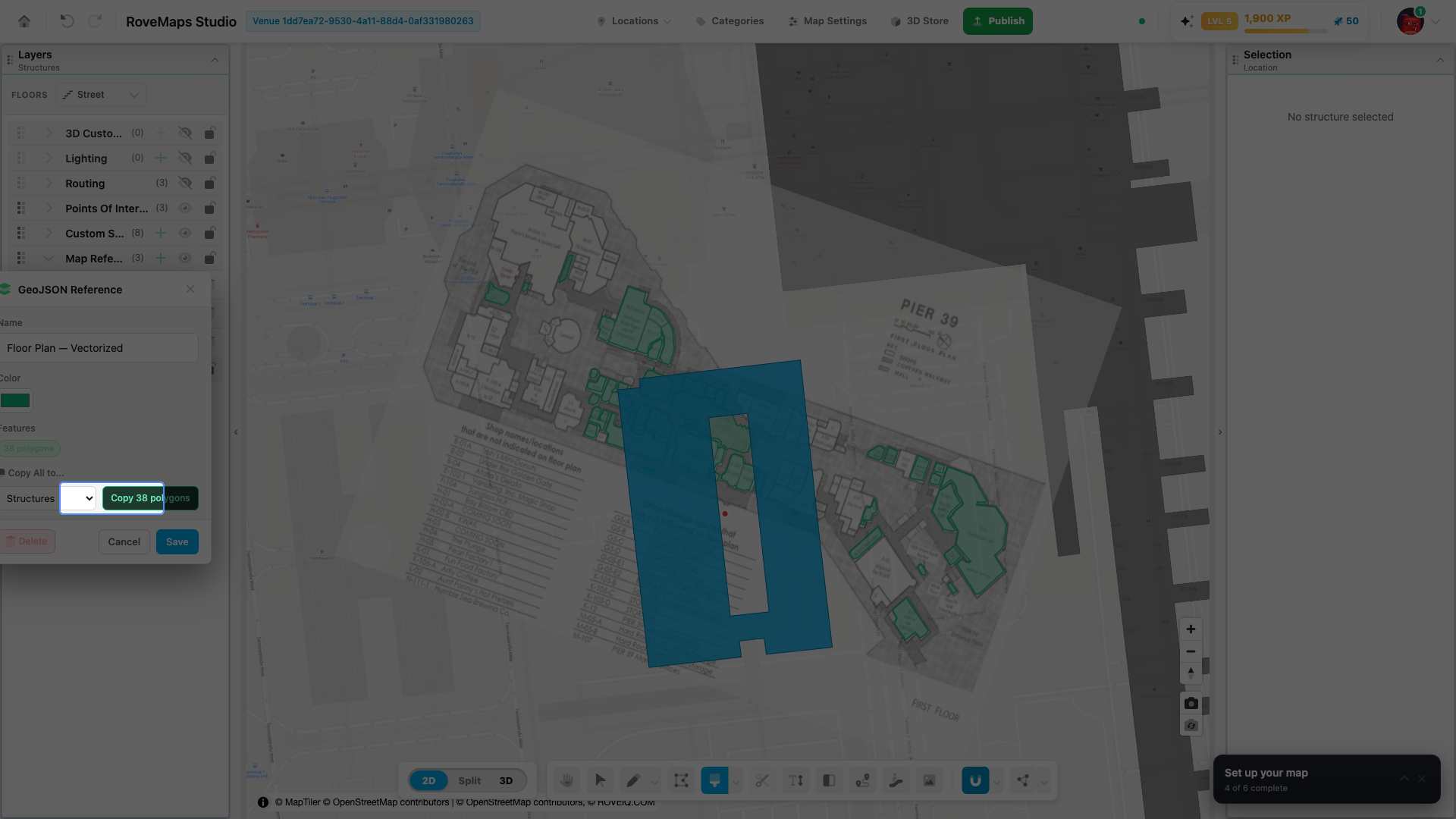Switch to 3D view
1456x819 pixels.
tap(506, 780)
